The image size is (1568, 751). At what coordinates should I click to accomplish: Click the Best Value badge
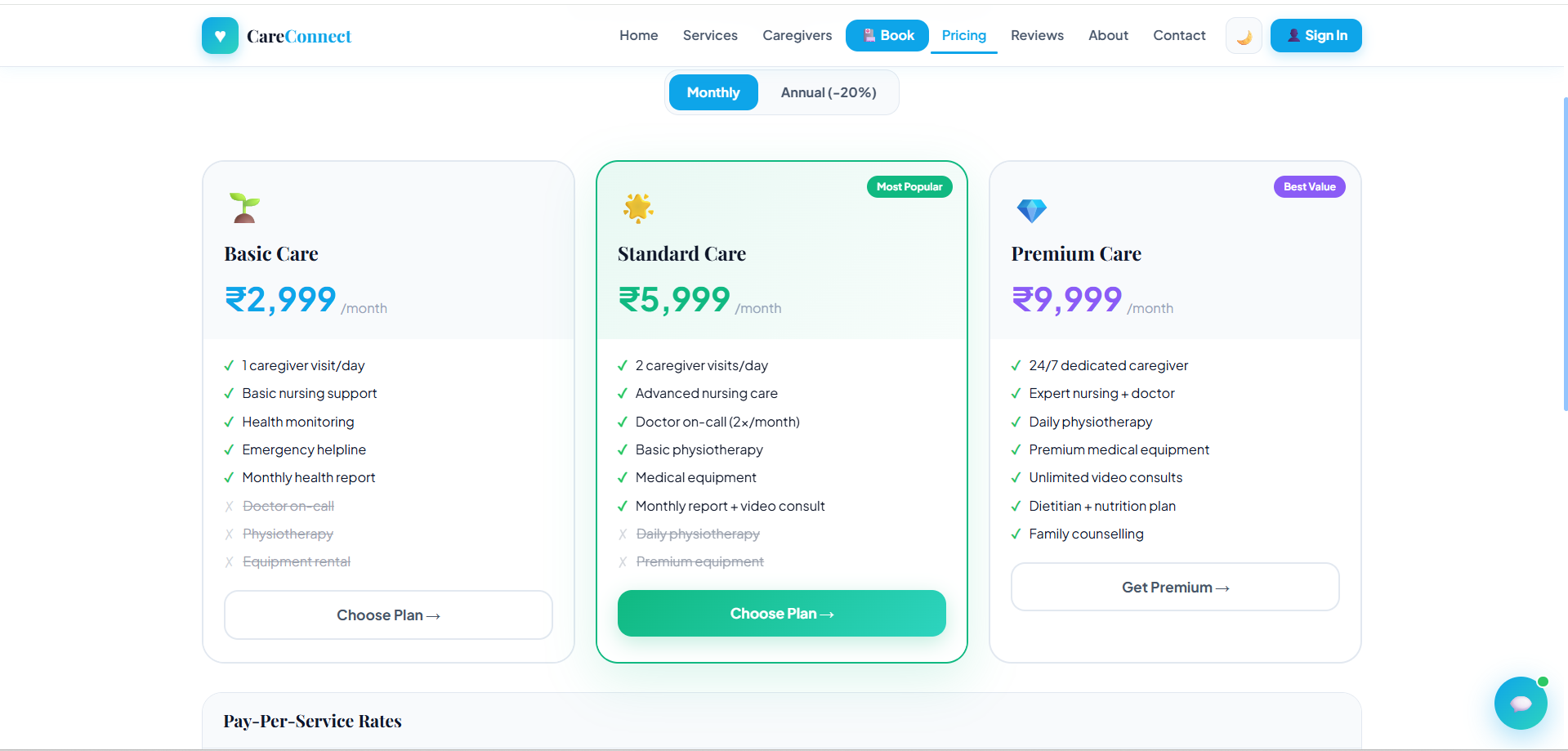(x=1309, y=187)
